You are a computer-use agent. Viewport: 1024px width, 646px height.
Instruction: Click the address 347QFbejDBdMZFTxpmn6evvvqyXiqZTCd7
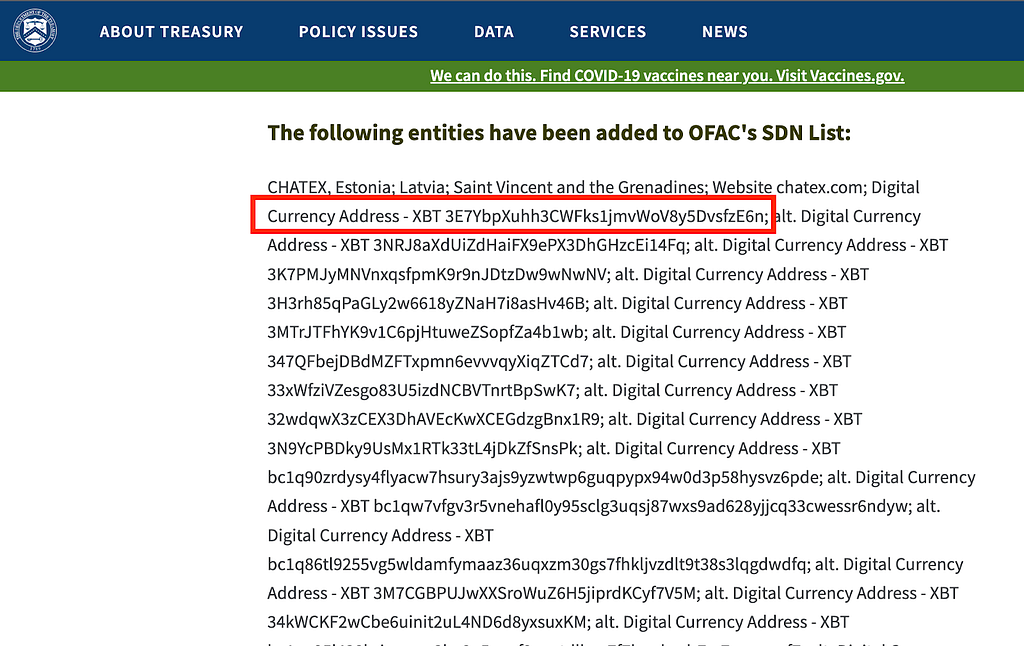pyautogui.click(x=428, y=361)
